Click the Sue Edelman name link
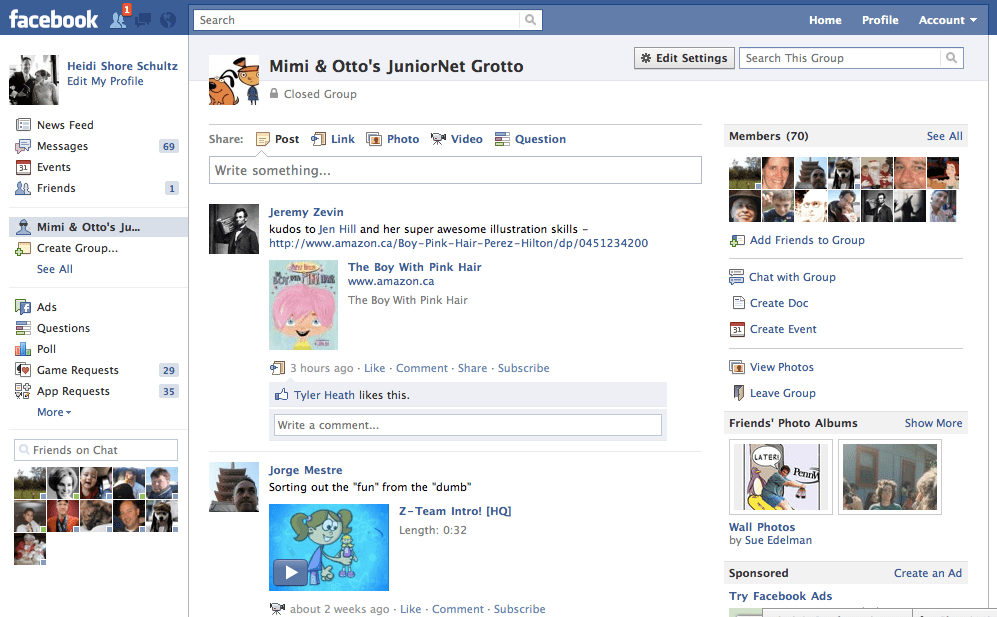The width and height of the screenshot is (997, 617). tap(778, 540)
